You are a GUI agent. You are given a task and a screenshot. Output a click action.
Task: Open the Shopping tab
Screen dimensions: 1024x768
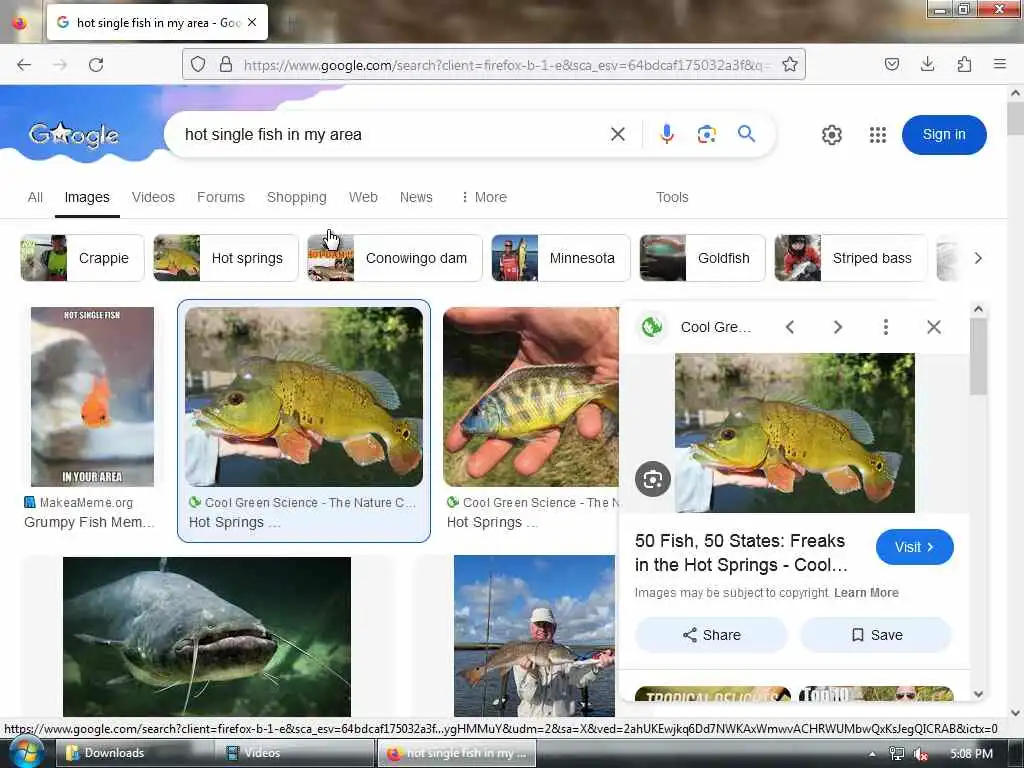tap(296, 197)
